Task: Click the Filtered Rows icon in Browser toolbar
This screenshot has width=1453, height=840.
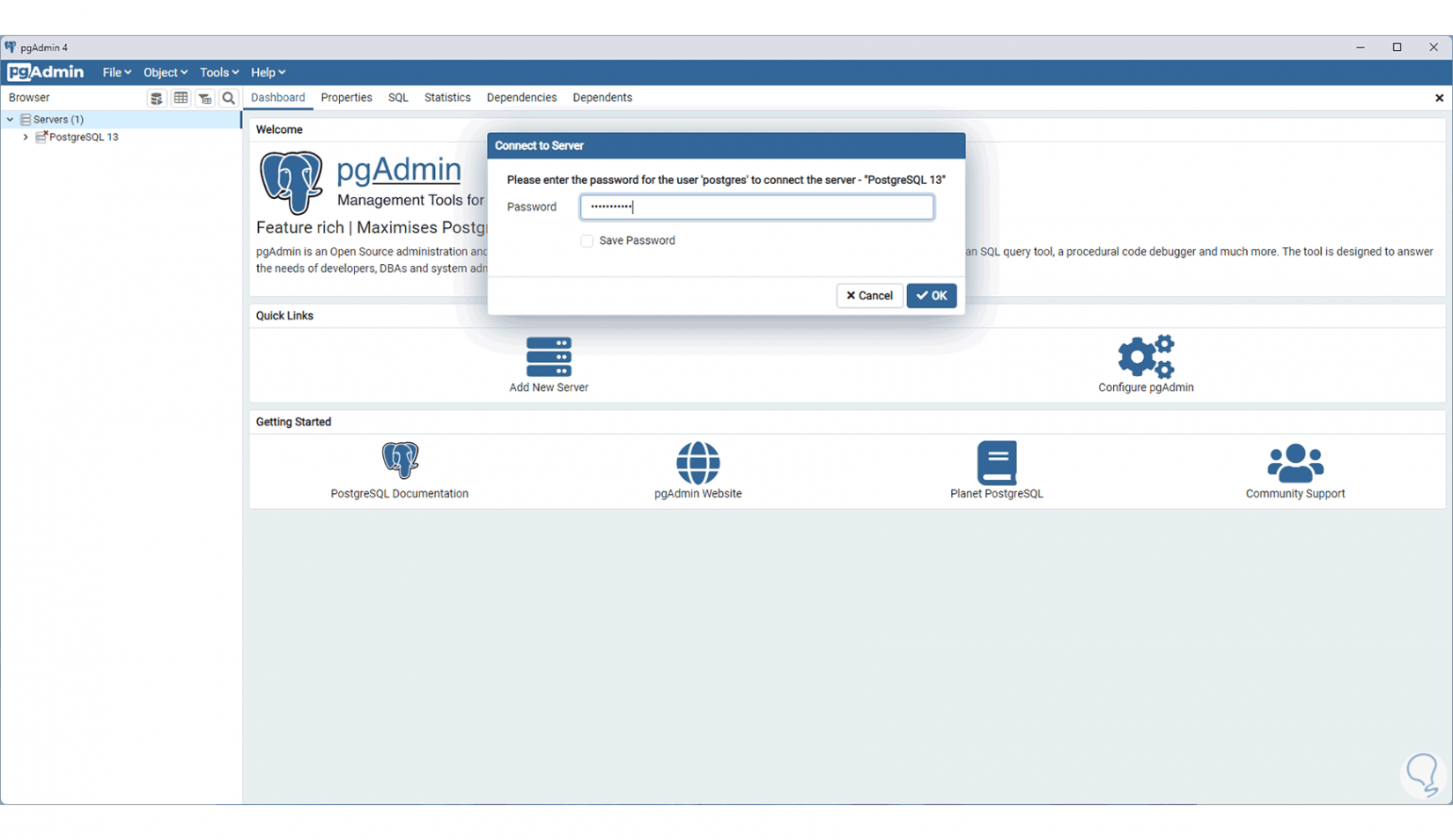Action: 204,98
